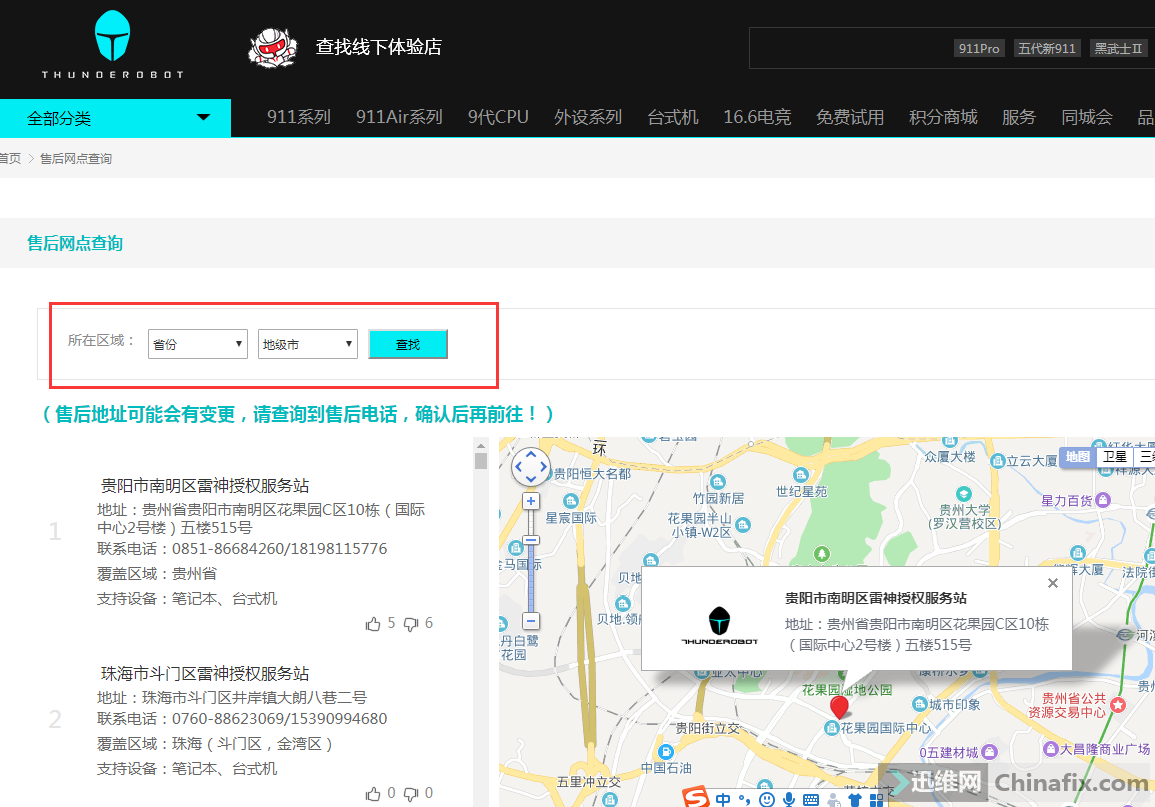Click 贵州大学 school marker
This screenshot has height=807, width=1155.
[963, 494]
